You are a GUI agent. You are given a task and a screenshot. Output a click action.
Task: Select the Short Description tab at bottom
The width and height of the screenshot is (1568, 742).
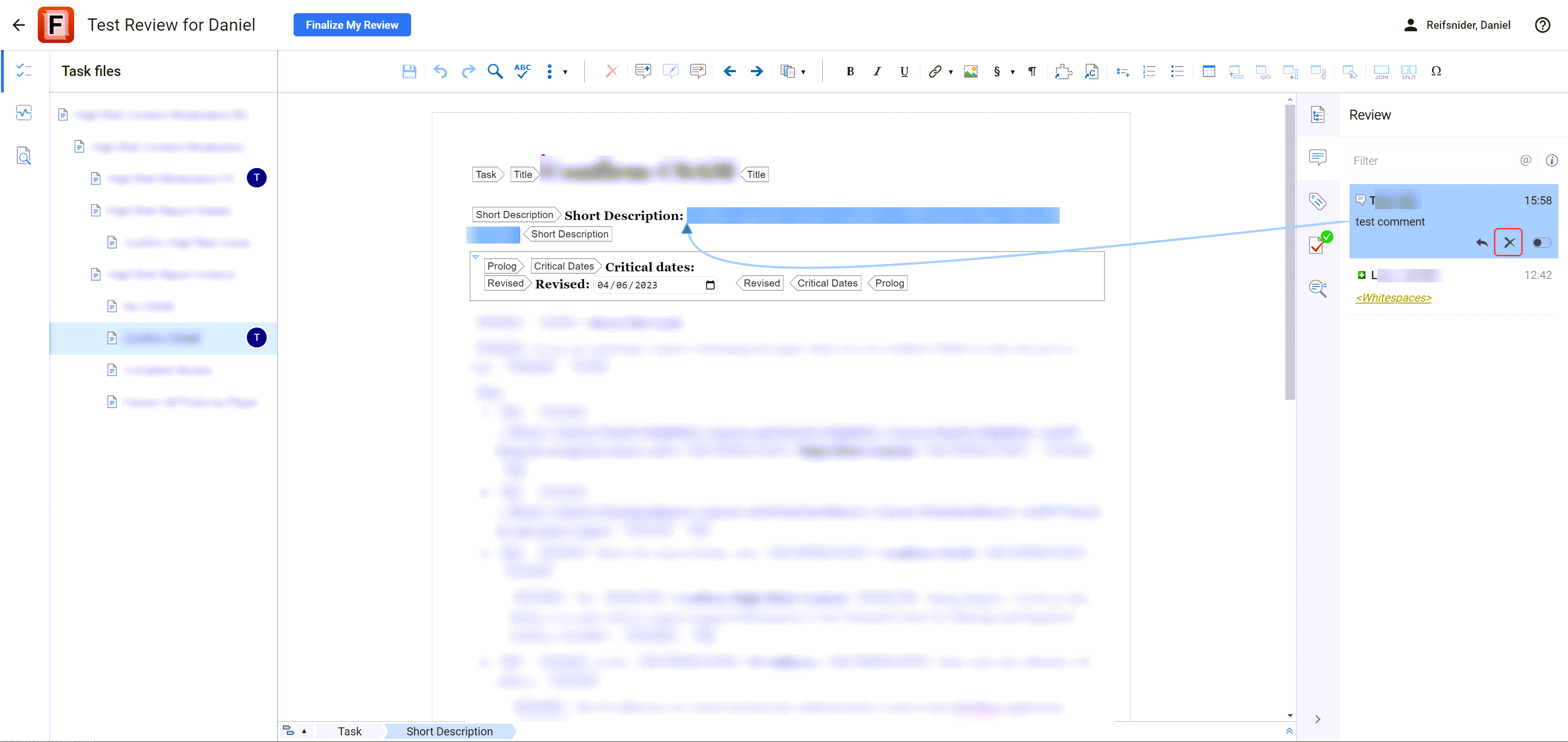pos(449,731)
